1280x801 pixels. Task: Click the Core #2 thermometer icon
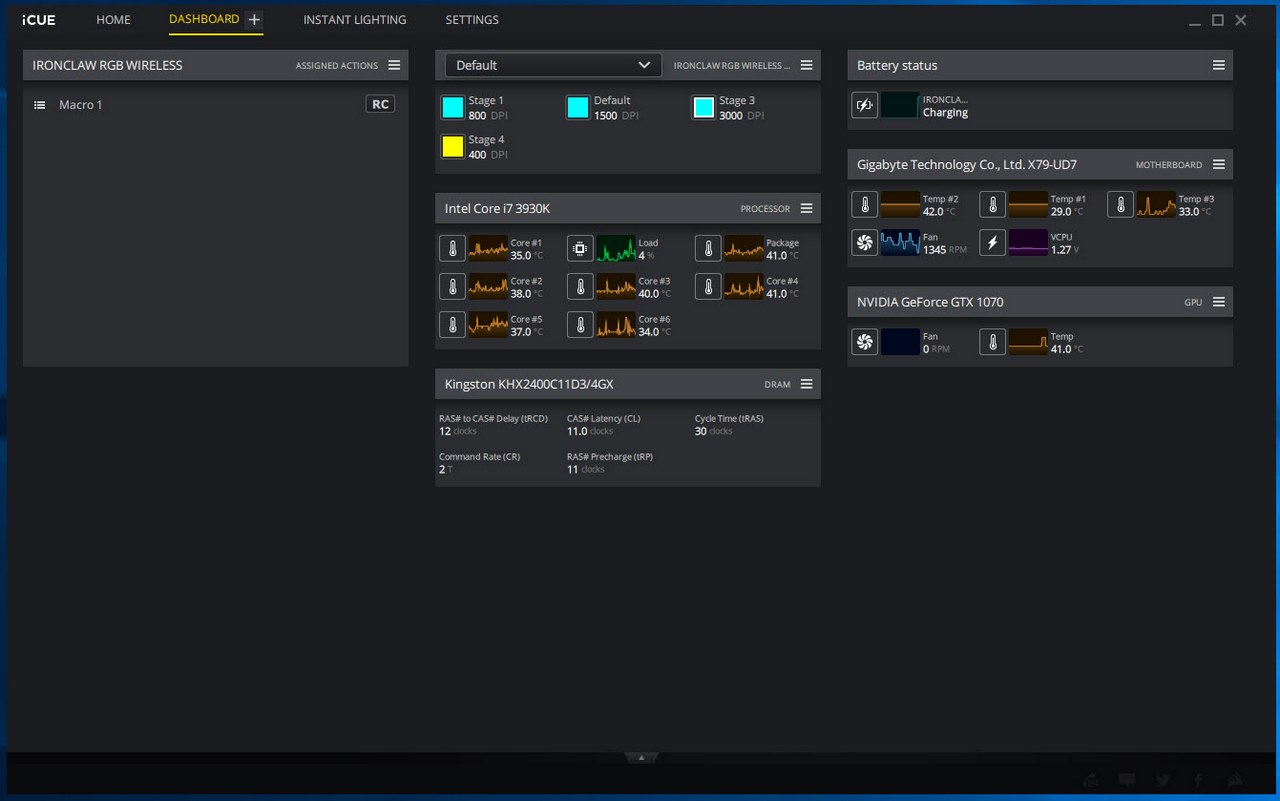[x=452, y=287]
